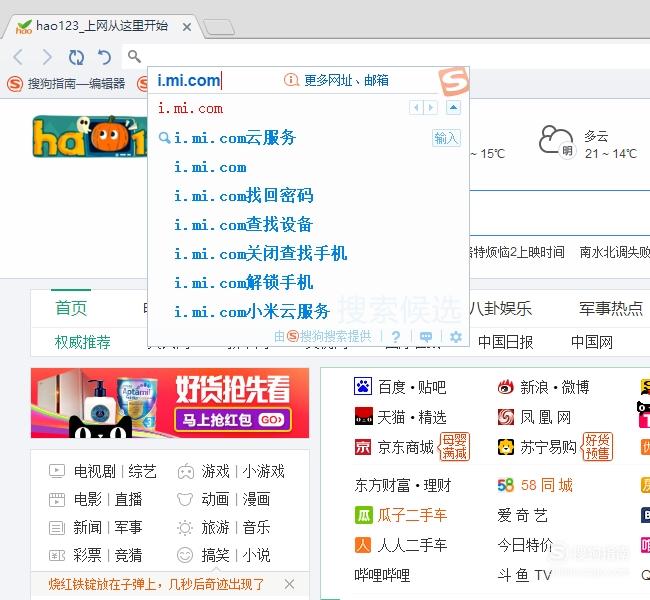Close the hao123 tab

click(x=187, y=27)
